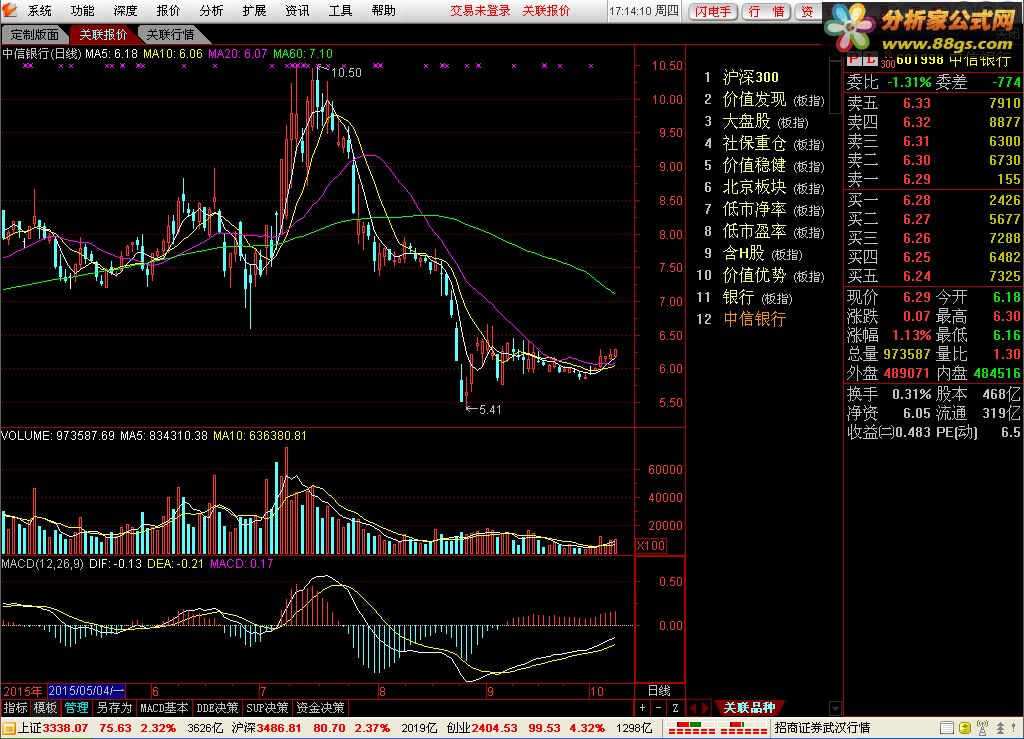The image size is (1024, 739).
Task: Click 另存为 at chart bottom
Action: click(114, 708)
